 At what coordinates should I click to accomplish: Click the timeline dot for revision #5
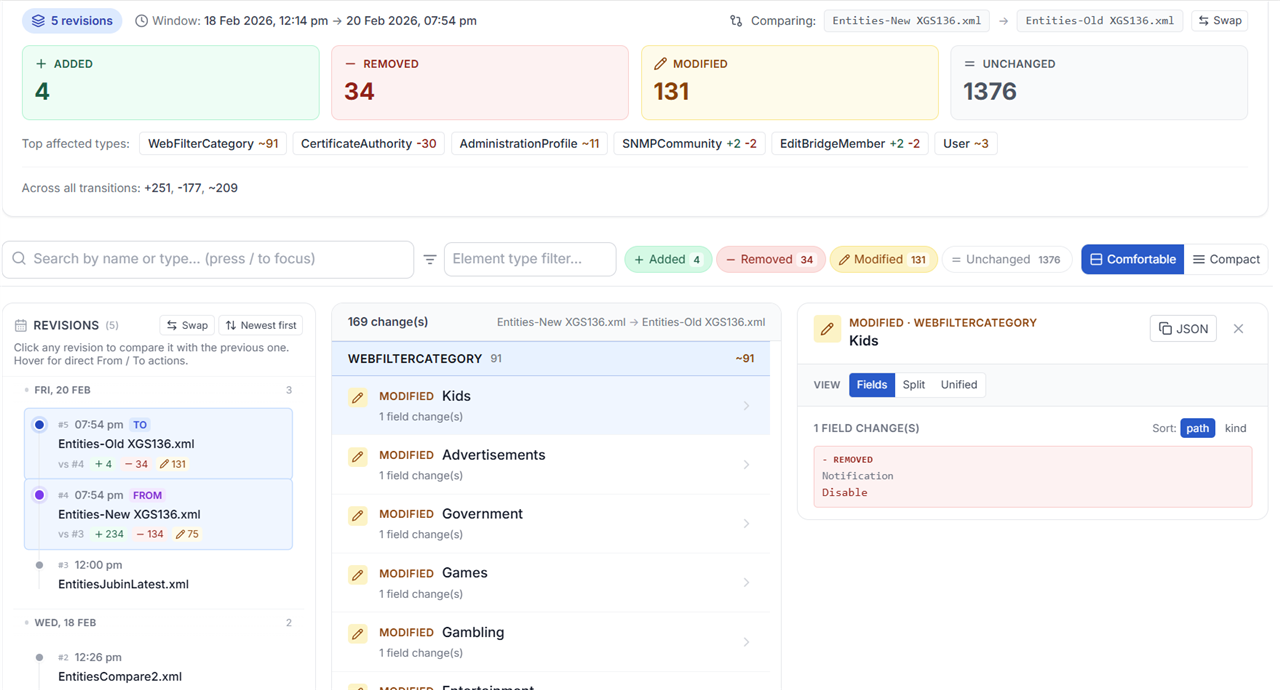click(40, 425)
